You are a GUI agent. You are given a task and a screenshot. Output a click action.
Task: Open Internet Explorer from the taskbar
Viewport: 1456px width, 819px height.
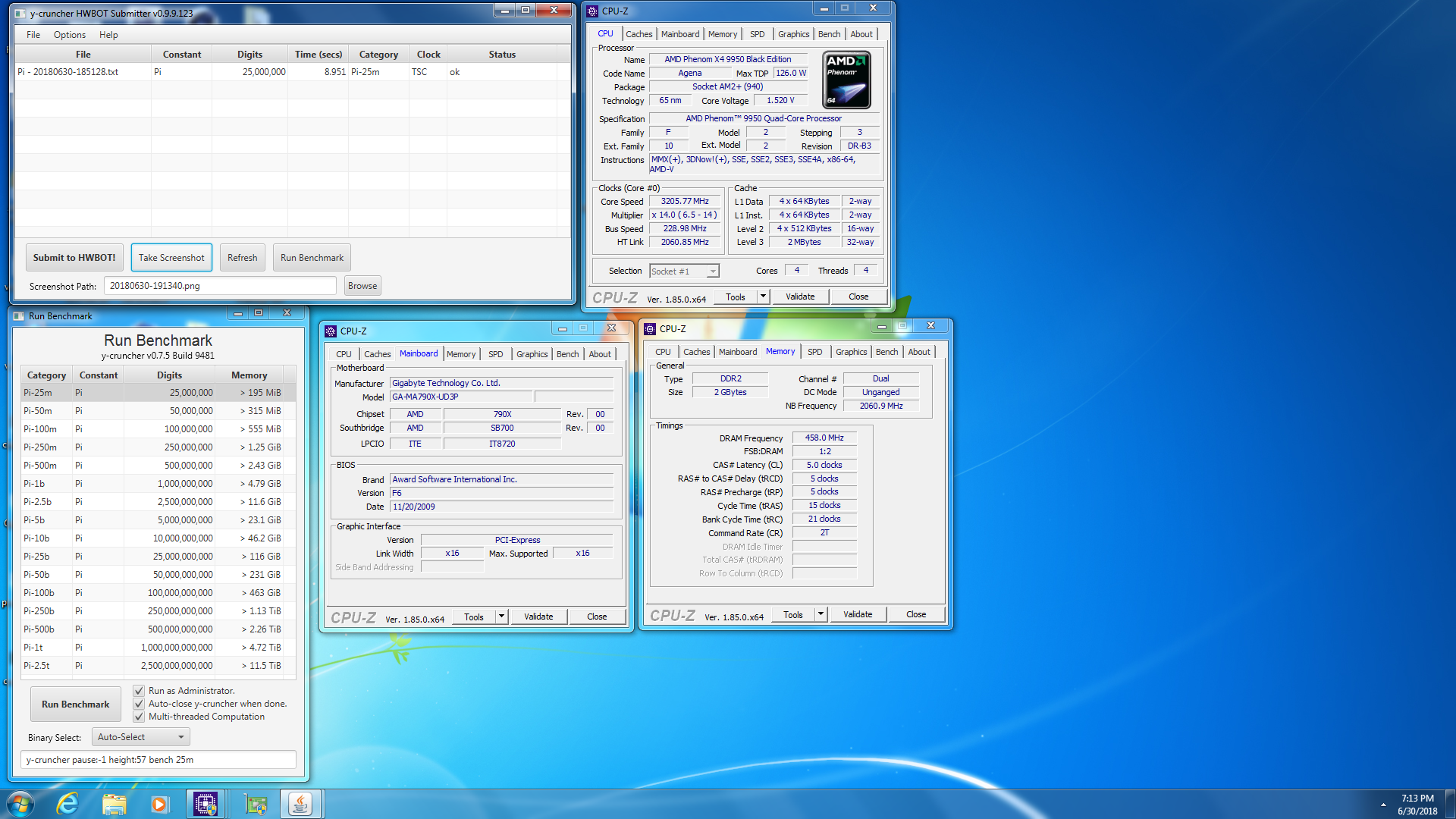click(68, 804)
